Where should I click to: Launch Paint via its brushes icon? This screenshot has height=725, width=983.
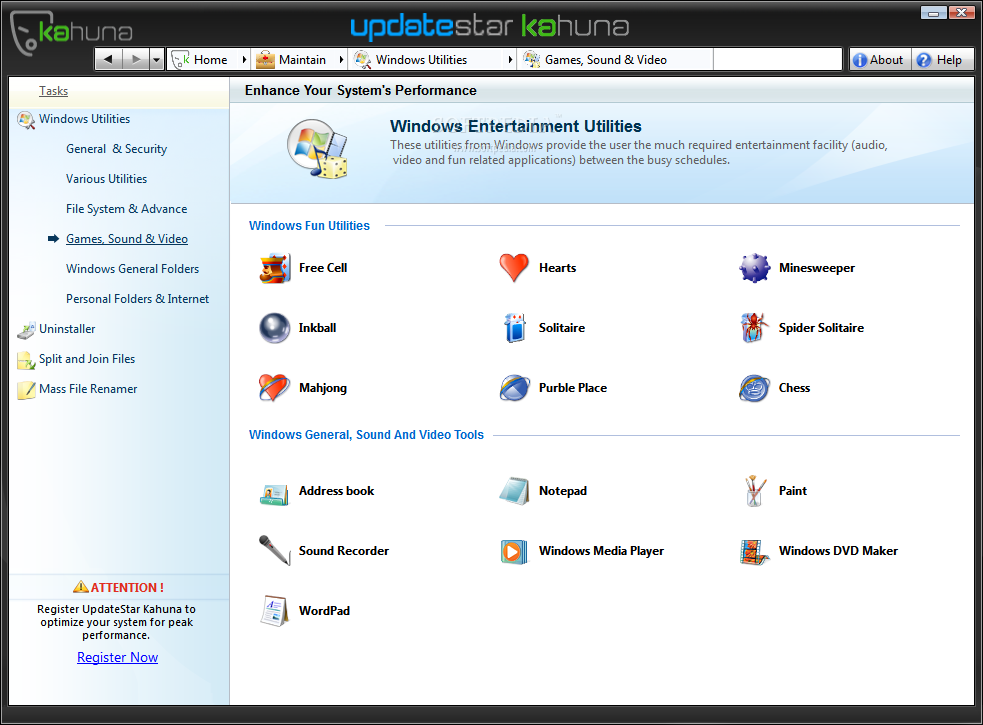pyautogui.click(x=754, y=490)
